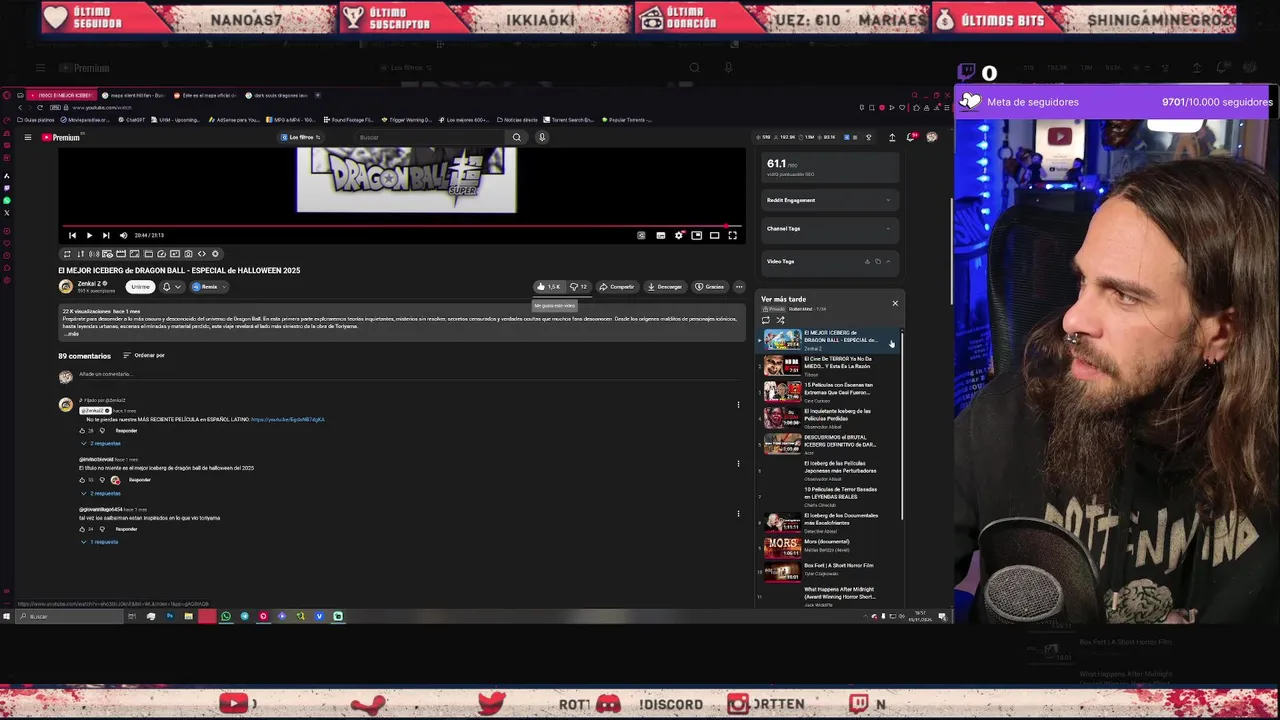Image resolution: width=1280 pixels, height=720 pixels.
Task: Toggle loop icon in enhancer toolbar
Action: pyautogui.click(x=67, y=254)
